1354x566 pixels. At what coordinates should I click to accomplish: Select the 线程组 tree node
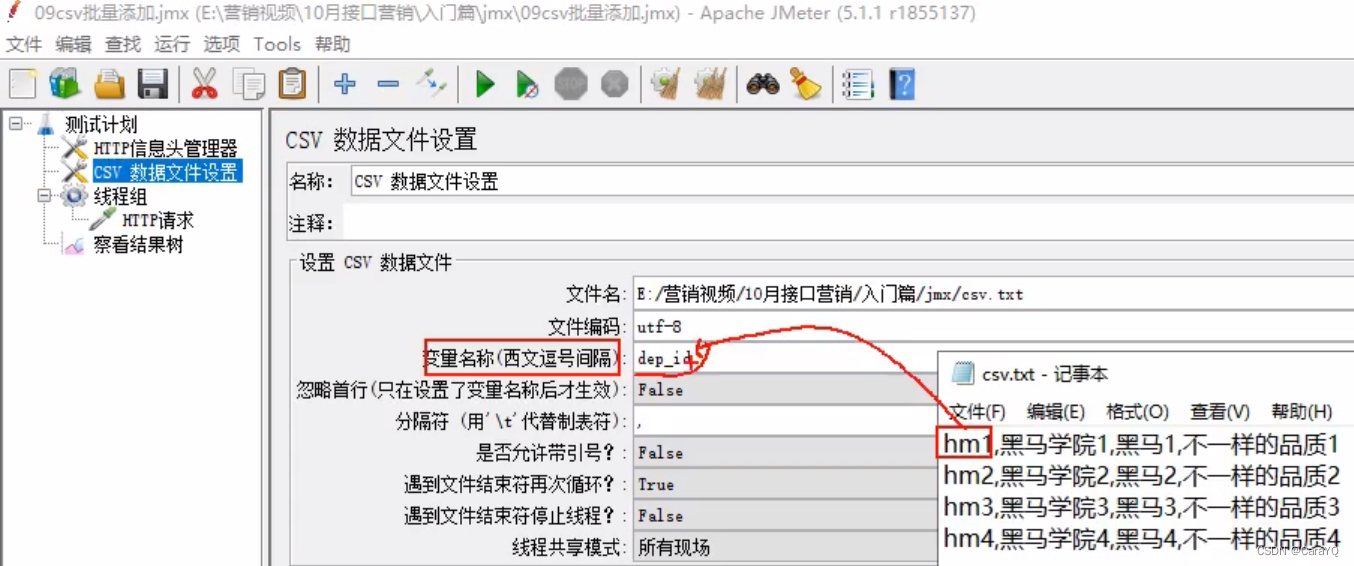[120, 197]
